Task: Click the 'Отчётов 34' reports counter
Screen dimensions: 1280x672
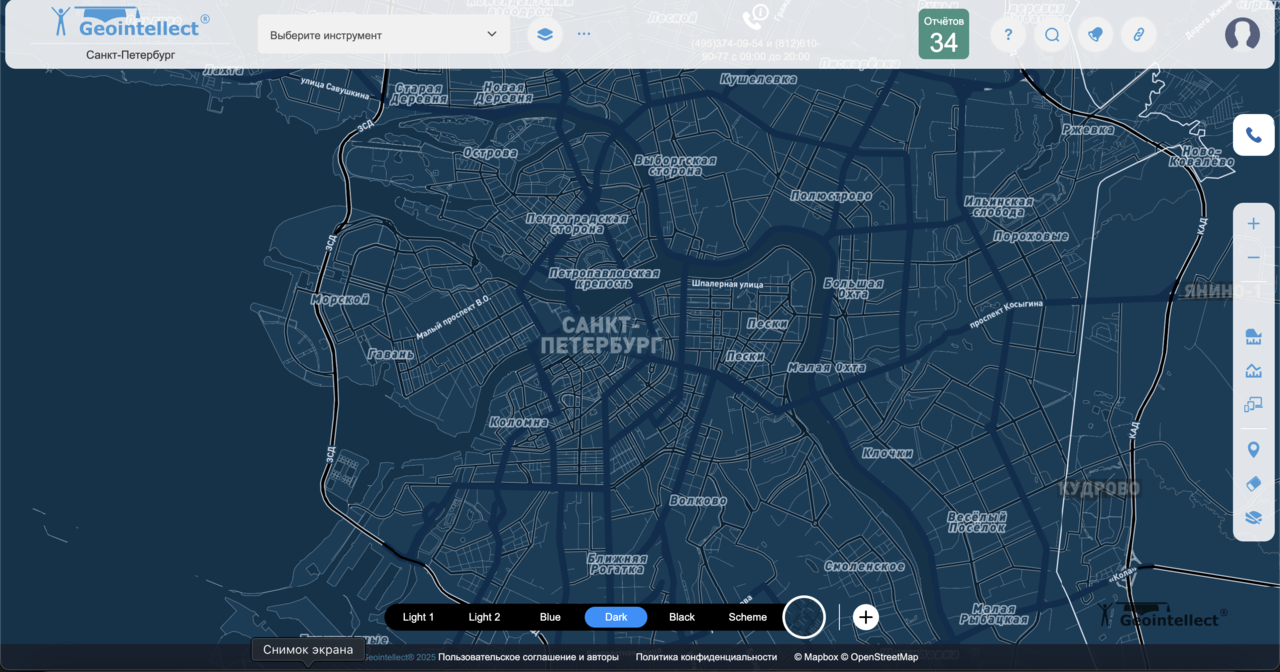Action: (x=943, y=35)
